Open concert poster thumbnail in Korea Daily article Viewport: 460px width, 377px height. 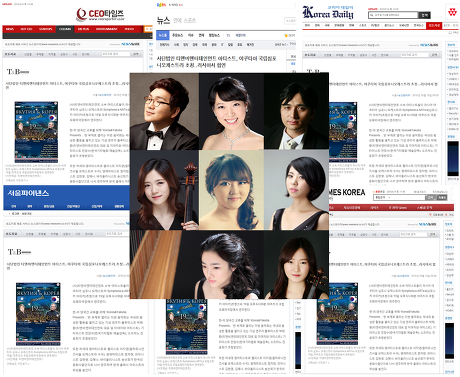point(343,132)
